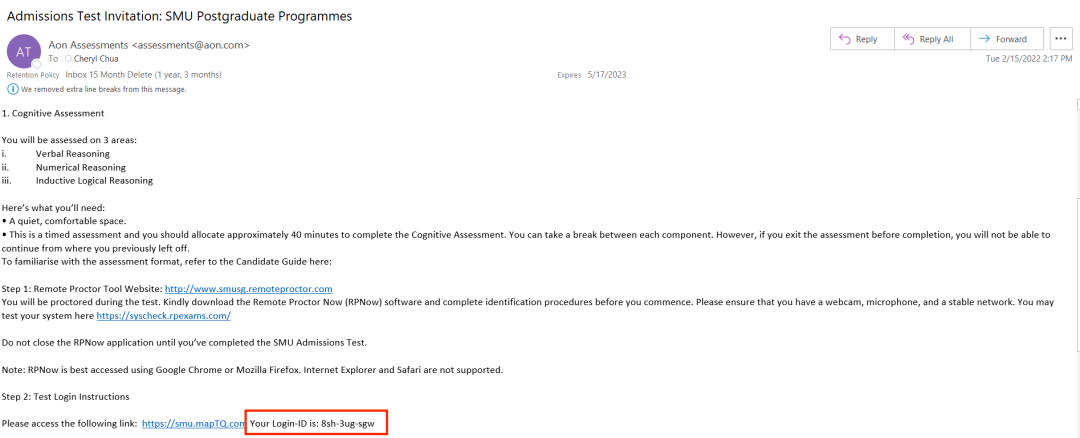Click the removed extra line breaks notice
The height and width of the screenshot is (438, 1080).
pos(103,90)
